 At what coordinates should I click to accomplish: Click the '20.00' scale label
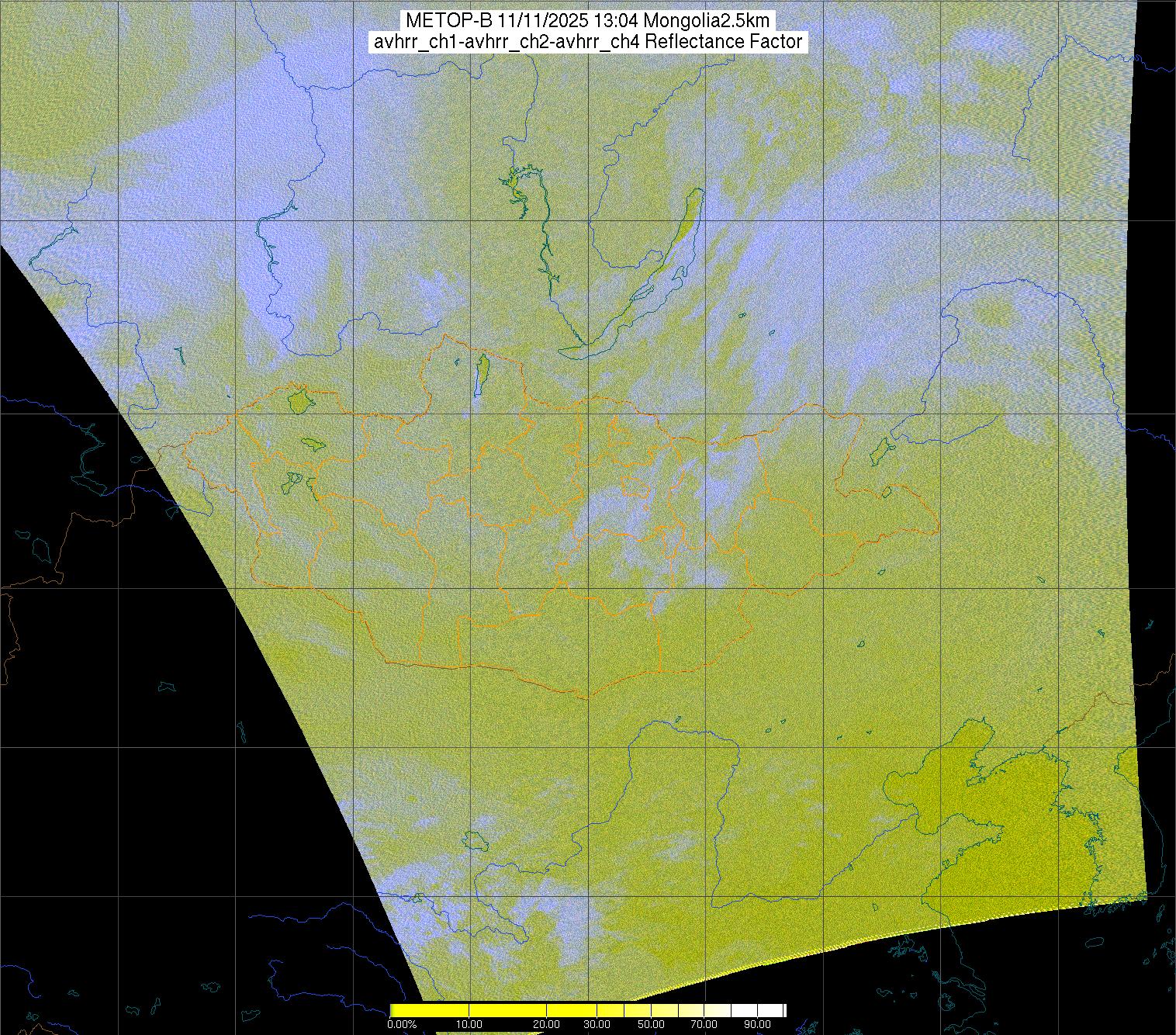pos(547,1025)
